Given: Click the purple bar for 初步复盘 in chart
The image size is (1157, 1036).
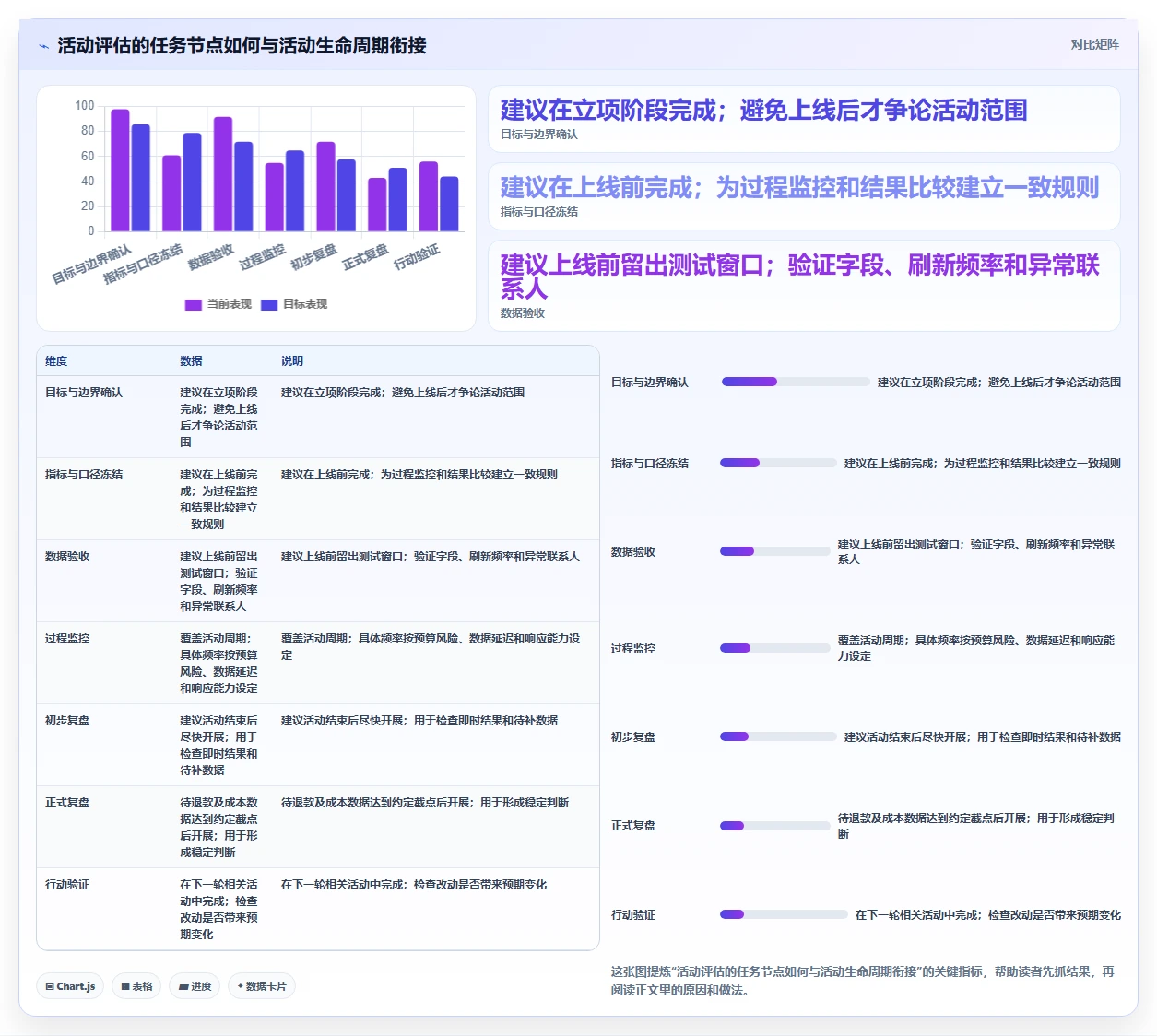Looking at the screenshot, I should tap(325, 187).
